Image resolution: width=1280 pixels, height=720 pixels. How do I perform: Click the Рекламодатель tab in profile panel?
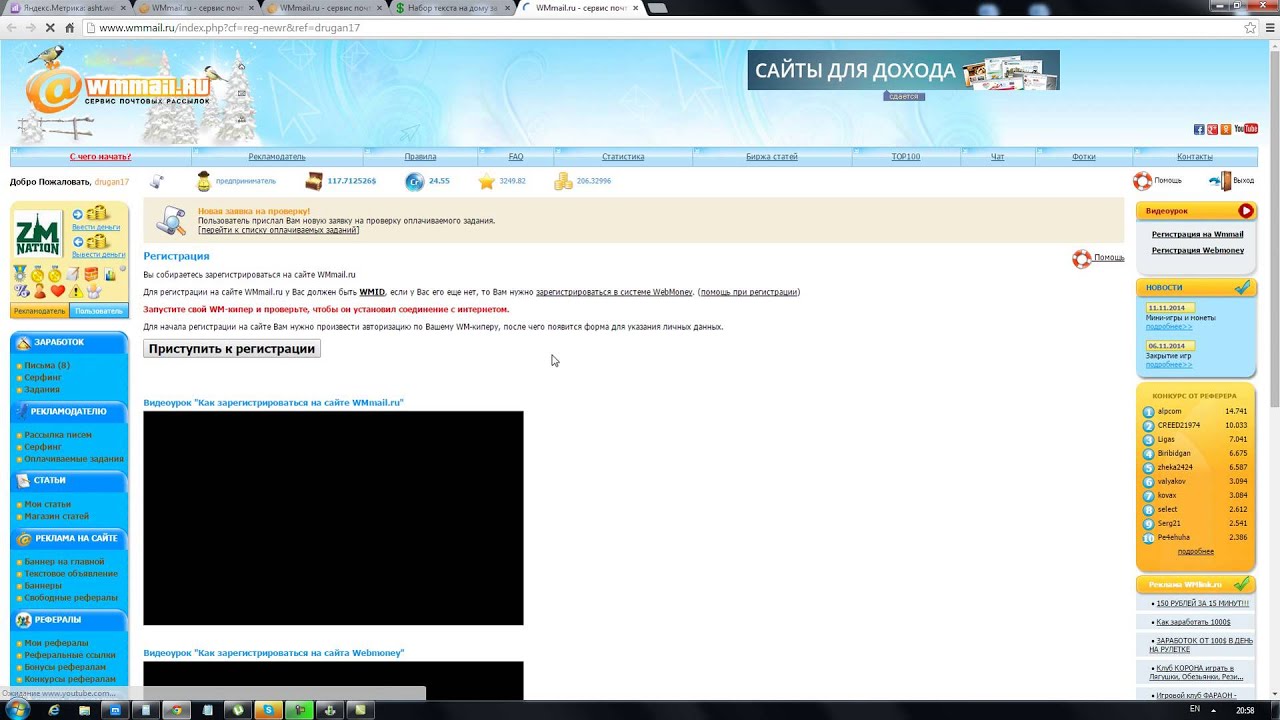tap(40, 311)
